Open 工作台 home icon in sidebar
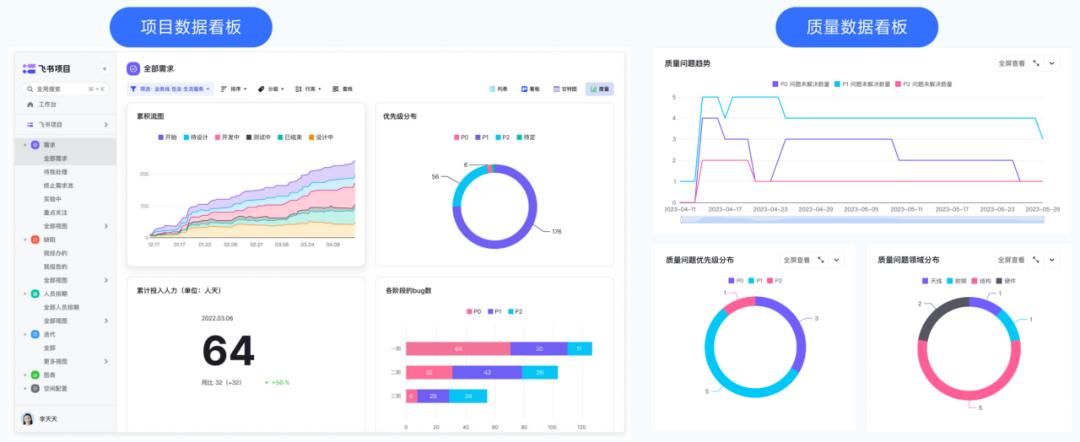 click(x=30, y=104)
